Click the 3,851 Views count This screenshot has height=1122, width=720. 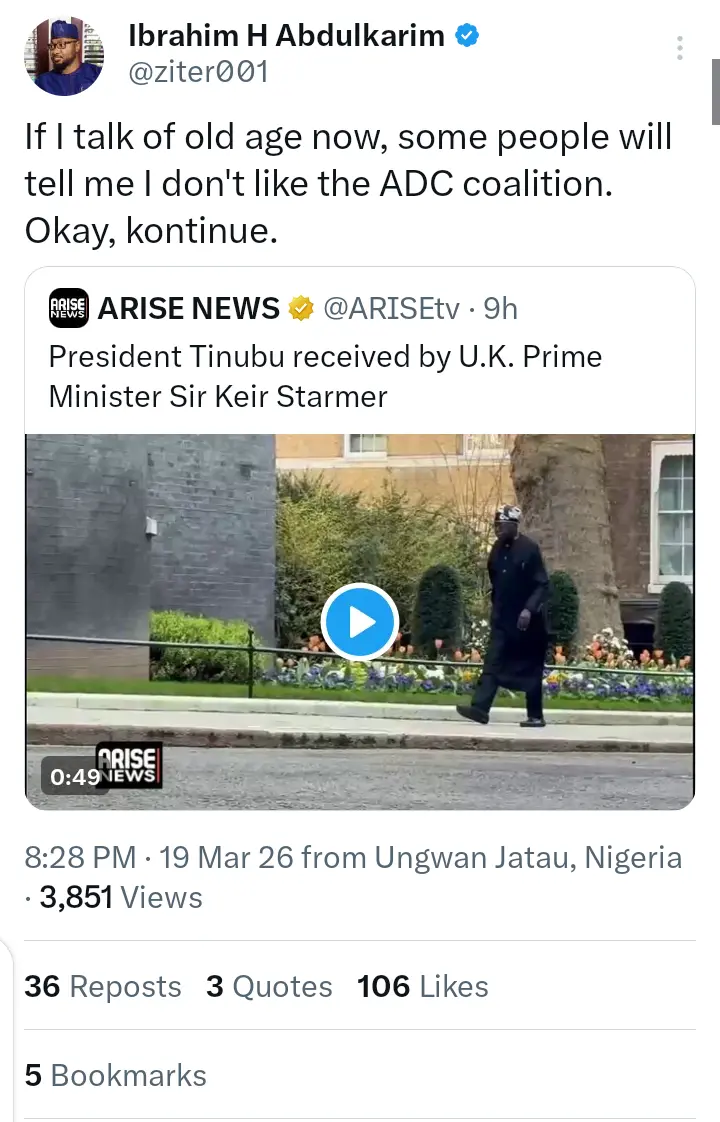[x=120, y=898]
